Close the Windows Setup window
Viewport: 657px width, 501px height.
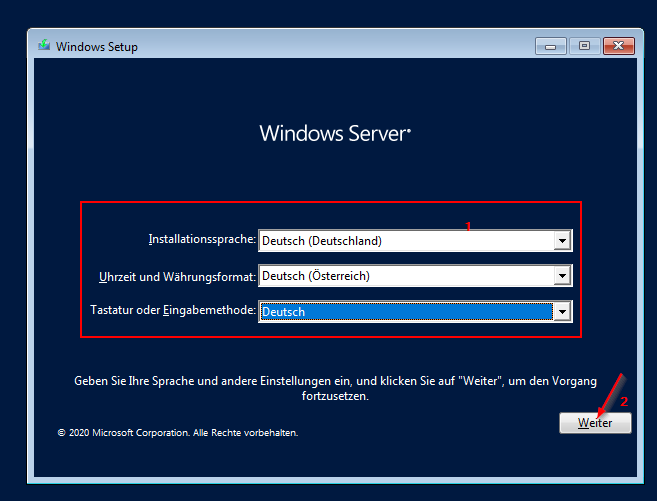[x=618, y=46]
